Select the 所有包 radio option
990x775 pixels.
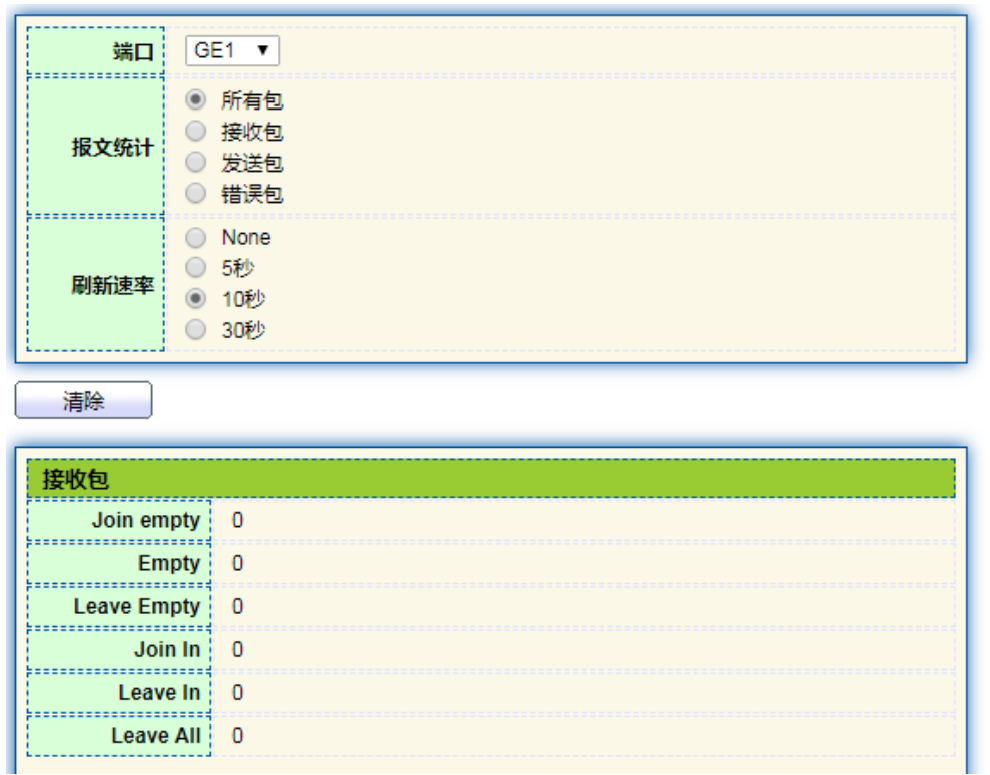click(197, 100)
